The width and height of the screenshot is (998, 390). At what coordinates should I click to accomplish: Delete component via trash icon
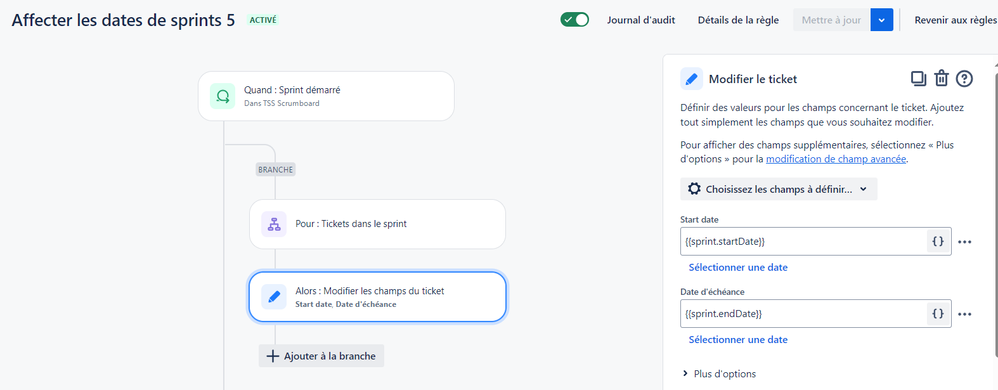click(941, 79)
